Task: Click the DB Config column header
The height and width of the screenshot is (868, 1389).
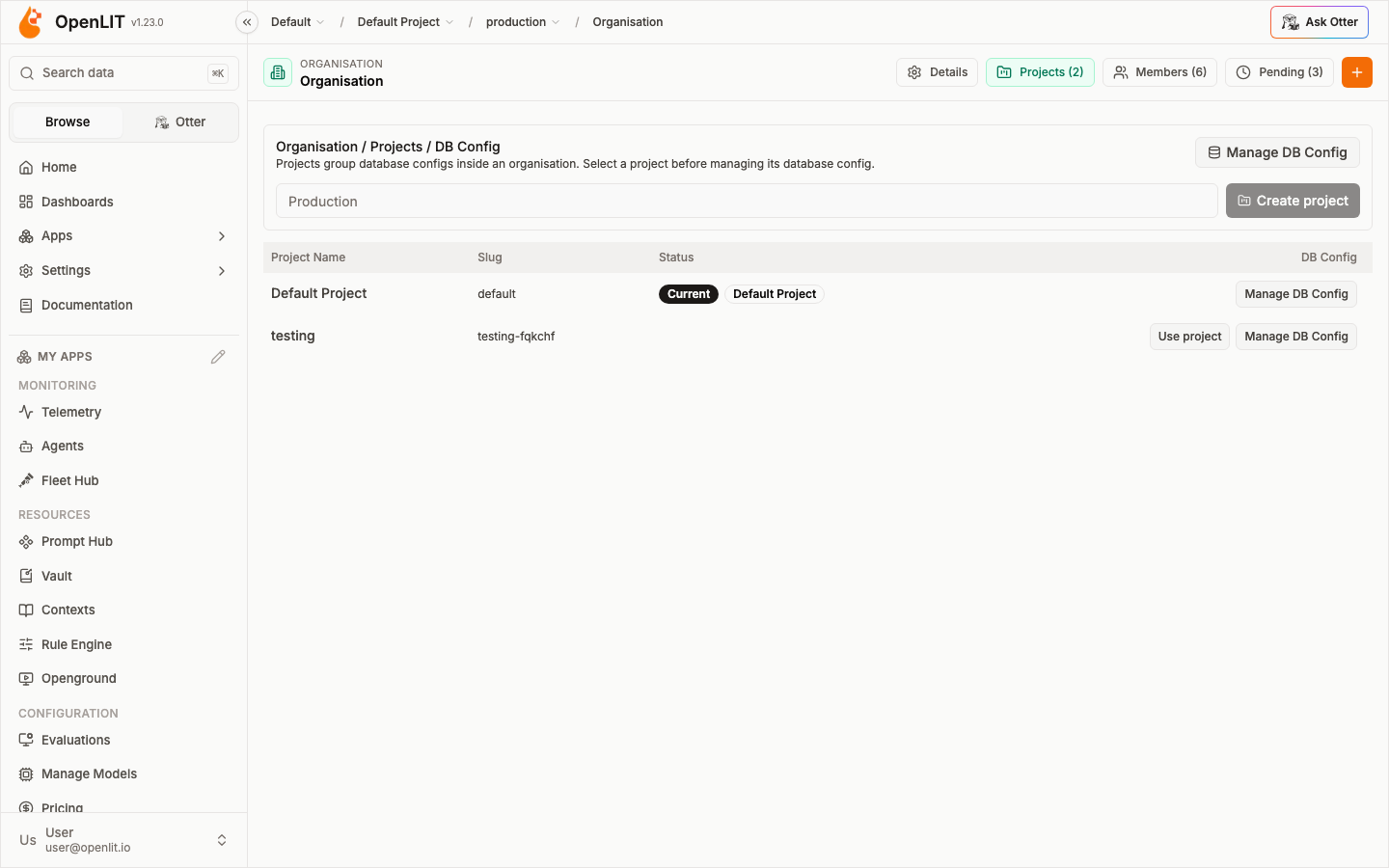Action: coord(1328,258)
